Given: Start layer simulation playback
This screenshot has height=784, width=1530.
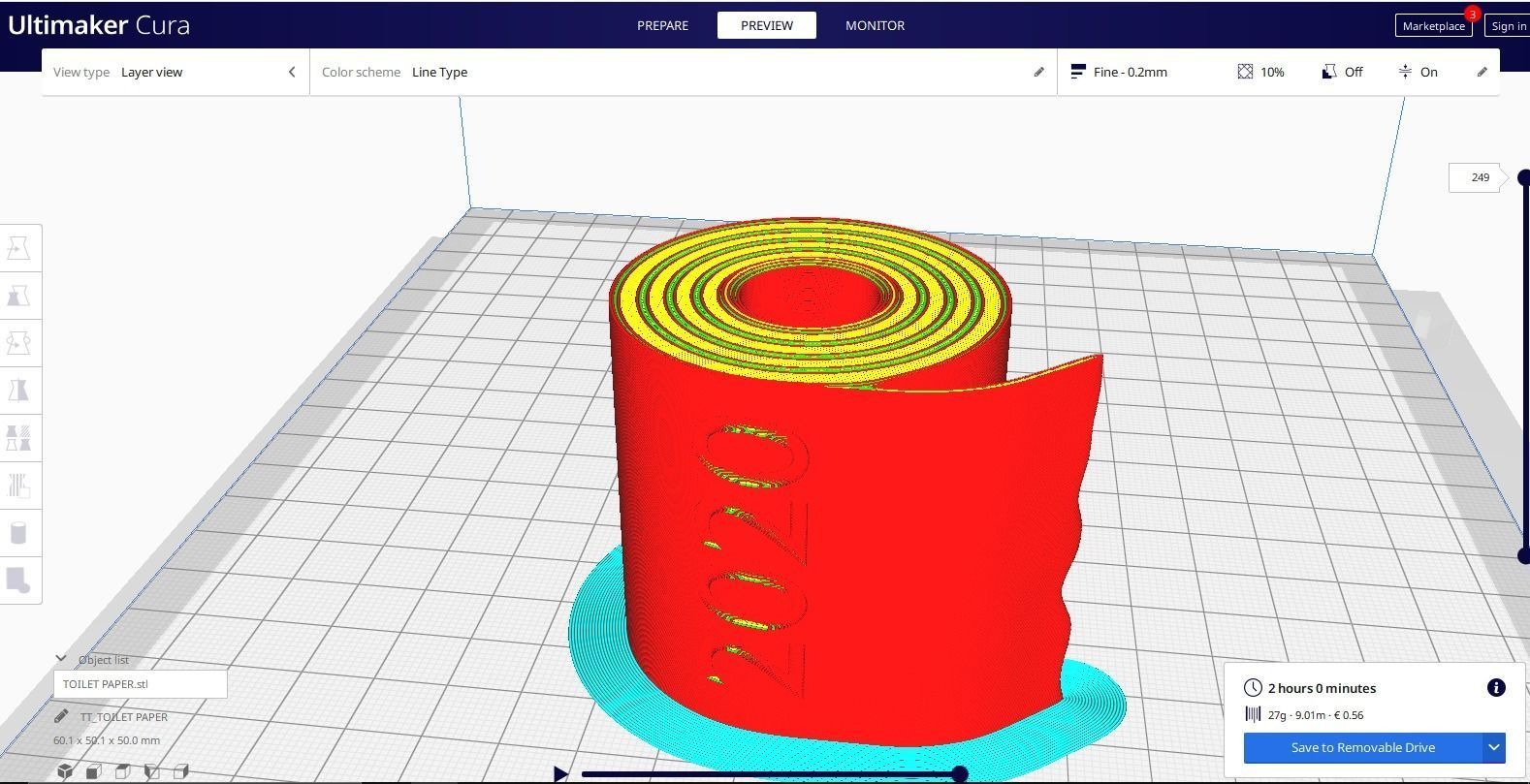Looking at the screenshot, I should click(x=559, y=773).
